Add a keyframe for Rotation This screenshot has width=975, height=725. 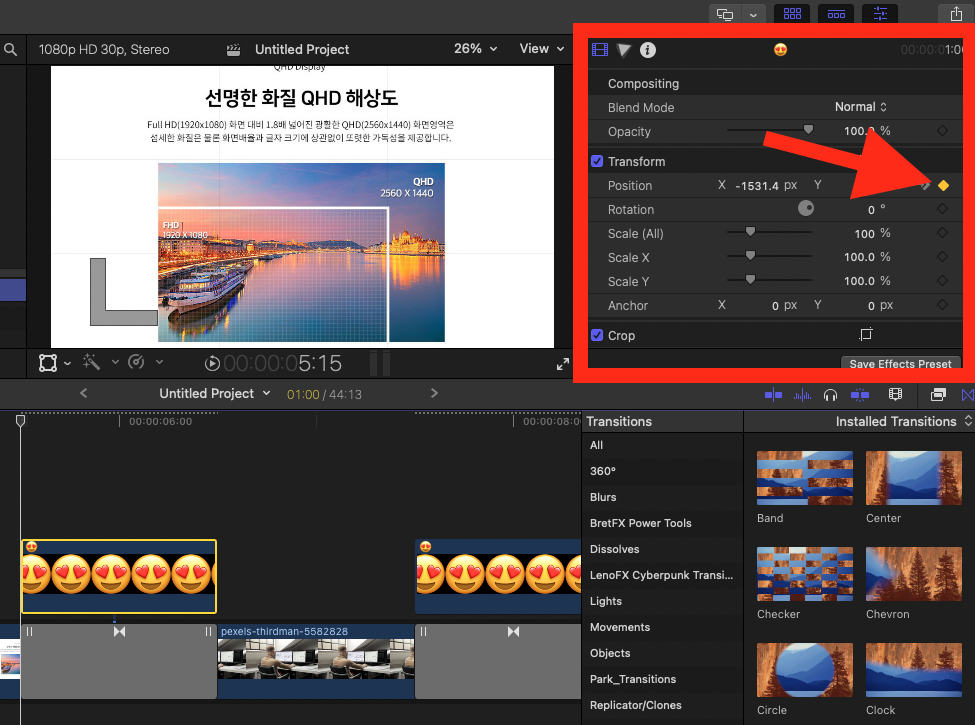point(943,209)
